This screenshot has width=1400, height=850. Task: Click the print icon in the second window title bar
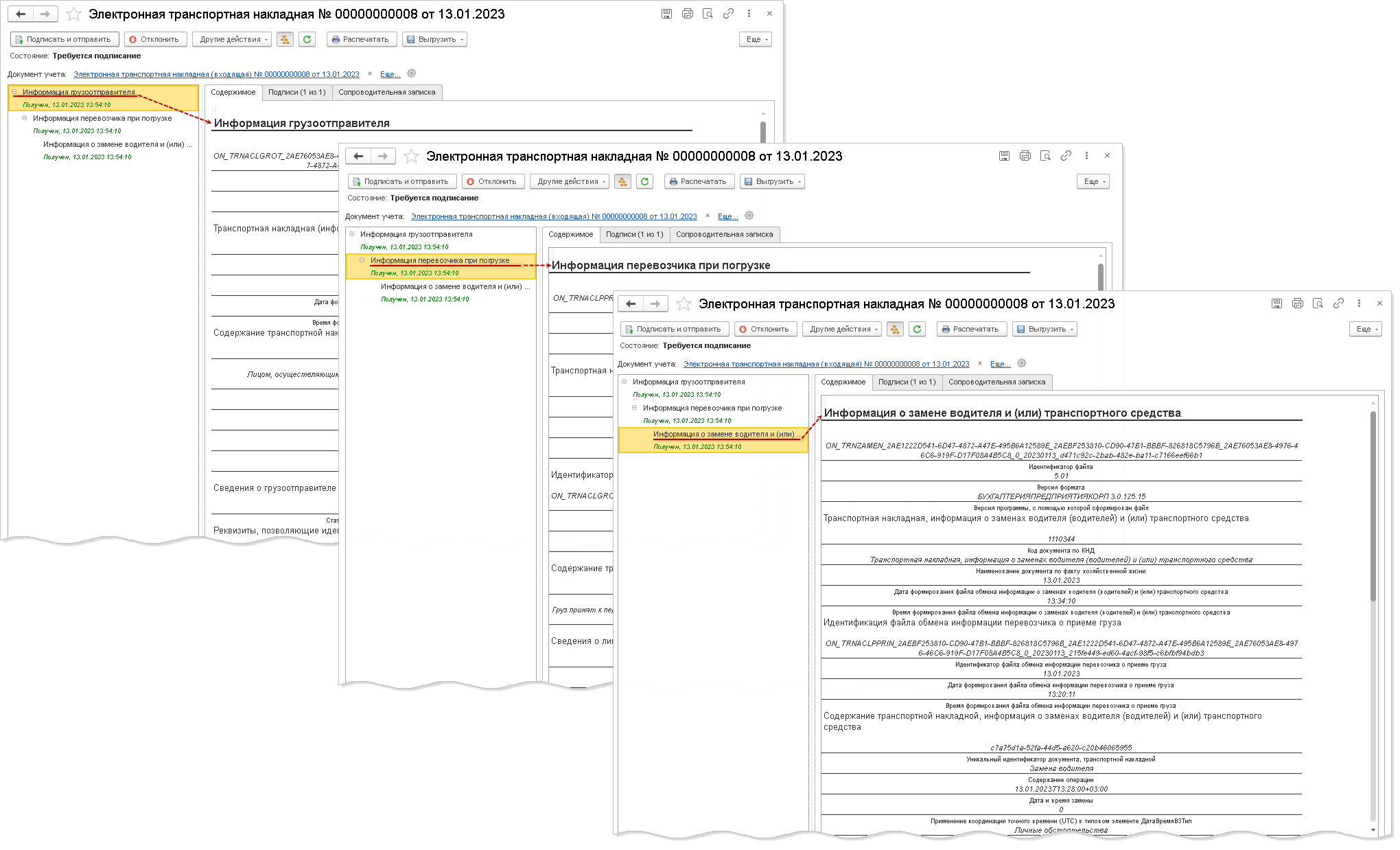pyautogui.click(x=1025, y=156)
